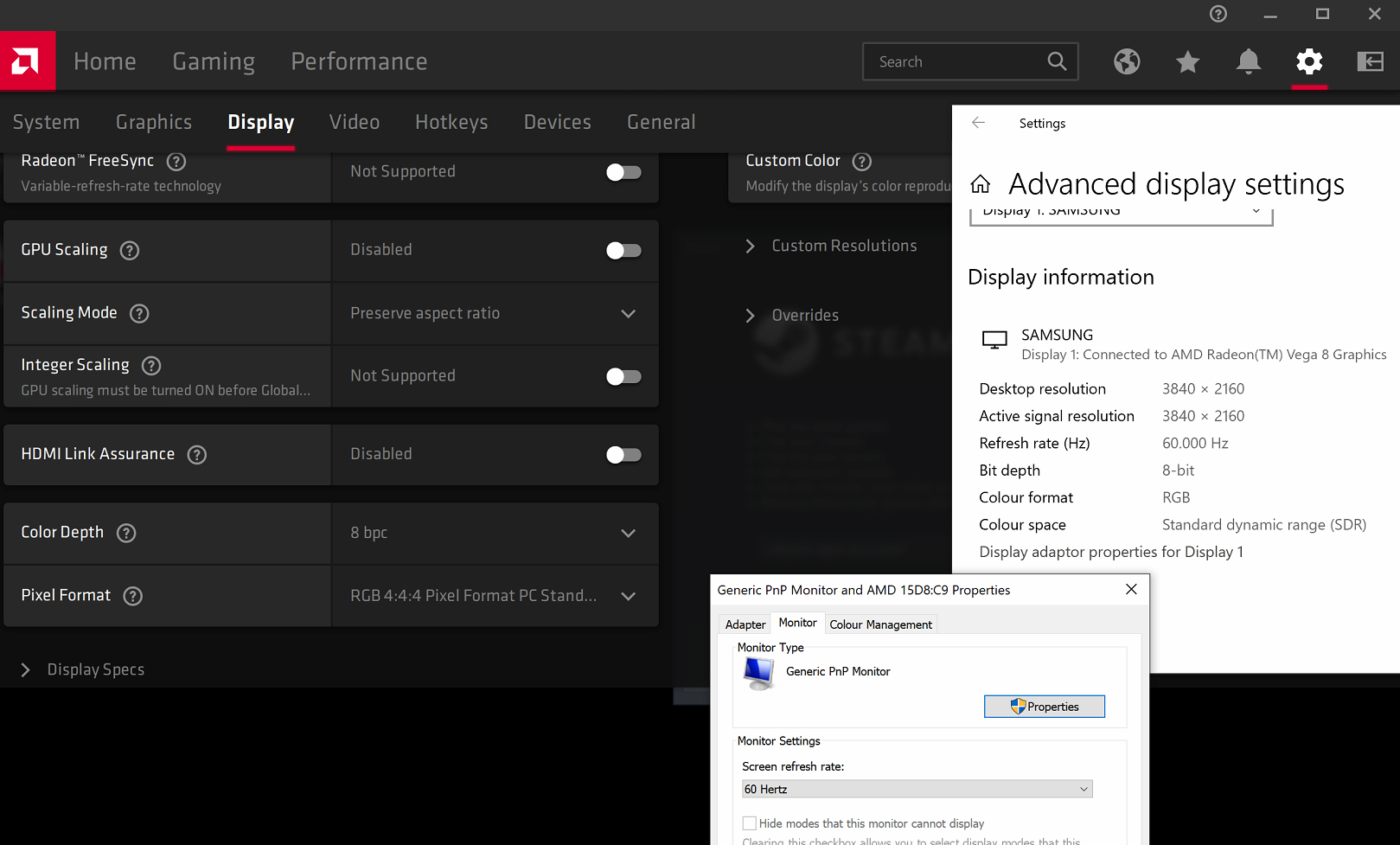
Task: Show help for Integer Scaling
Action: (x=151, y=366)
